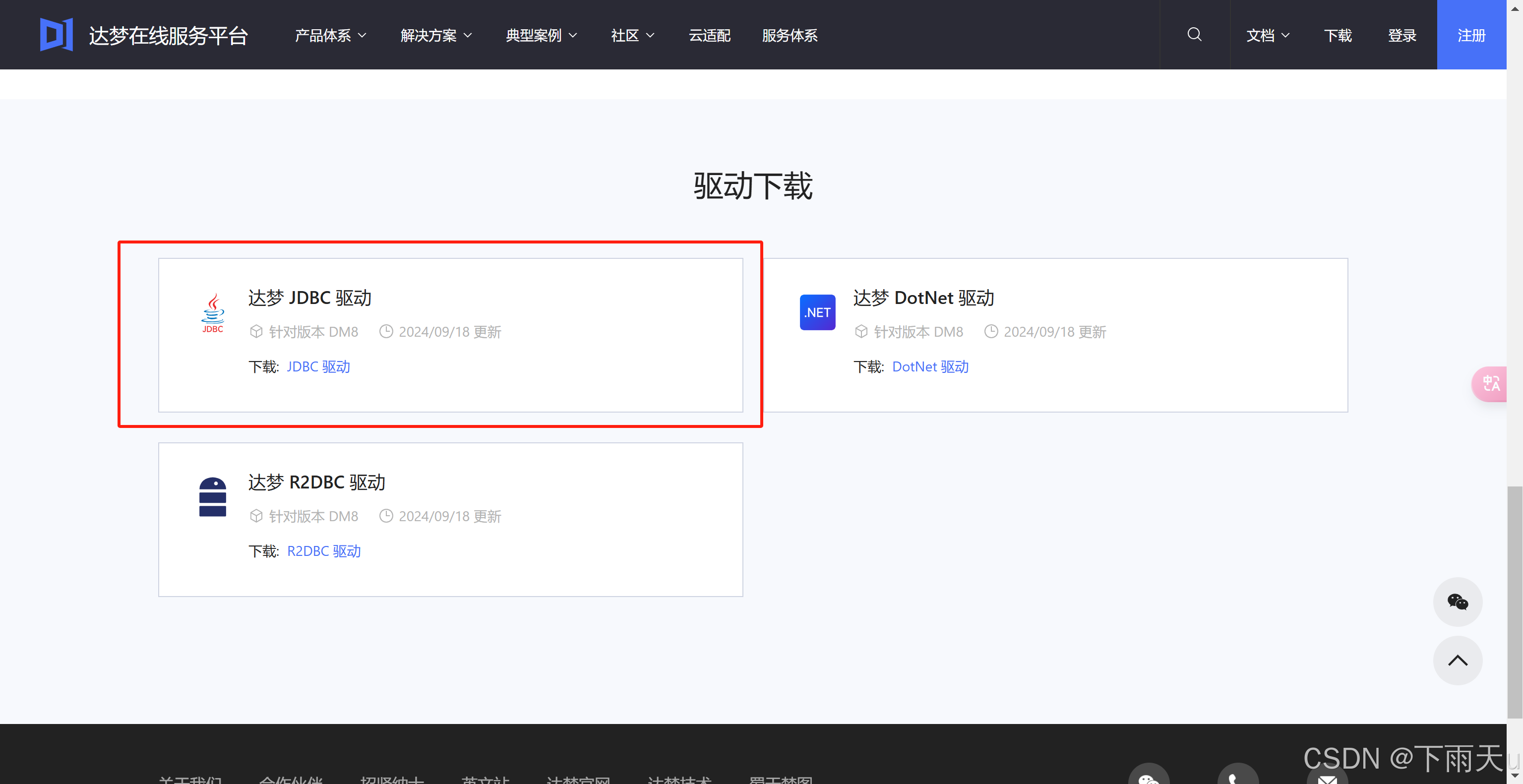Open the search magnifier in top bar

(1194, 35)
